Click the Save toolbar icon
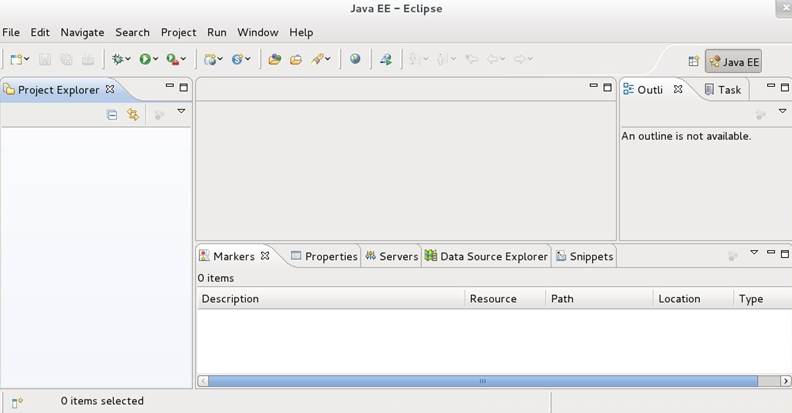 click(45, 60)
